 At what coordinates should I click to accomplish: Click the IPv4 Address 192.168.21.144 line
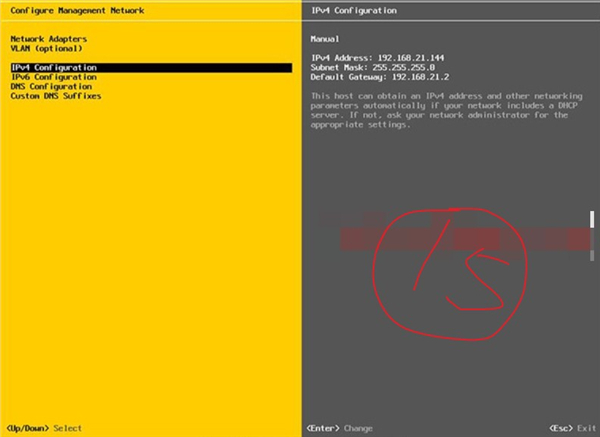point(378,58)
